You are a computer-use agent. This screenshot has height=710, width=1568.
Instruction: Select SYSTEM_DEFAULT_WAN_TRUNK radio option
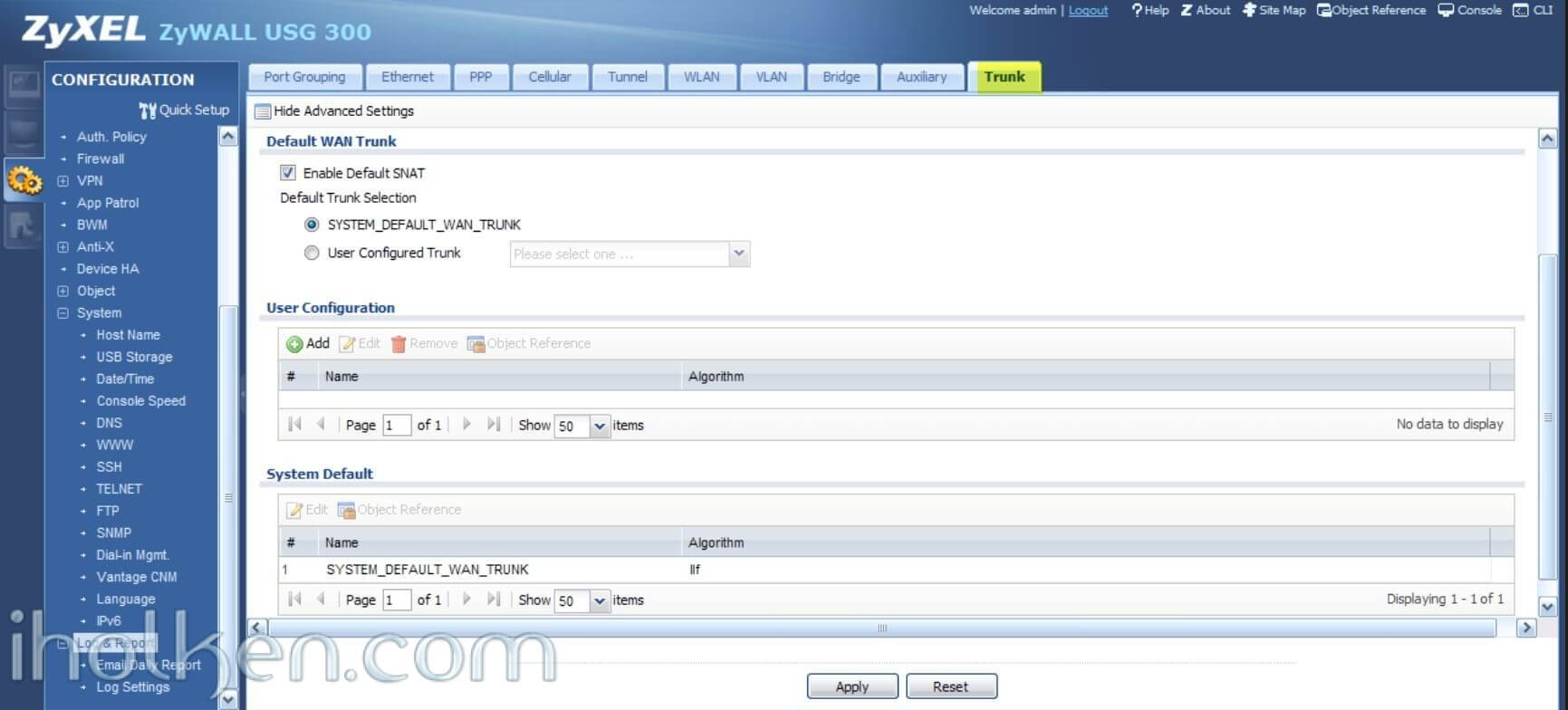coord(312,225)
